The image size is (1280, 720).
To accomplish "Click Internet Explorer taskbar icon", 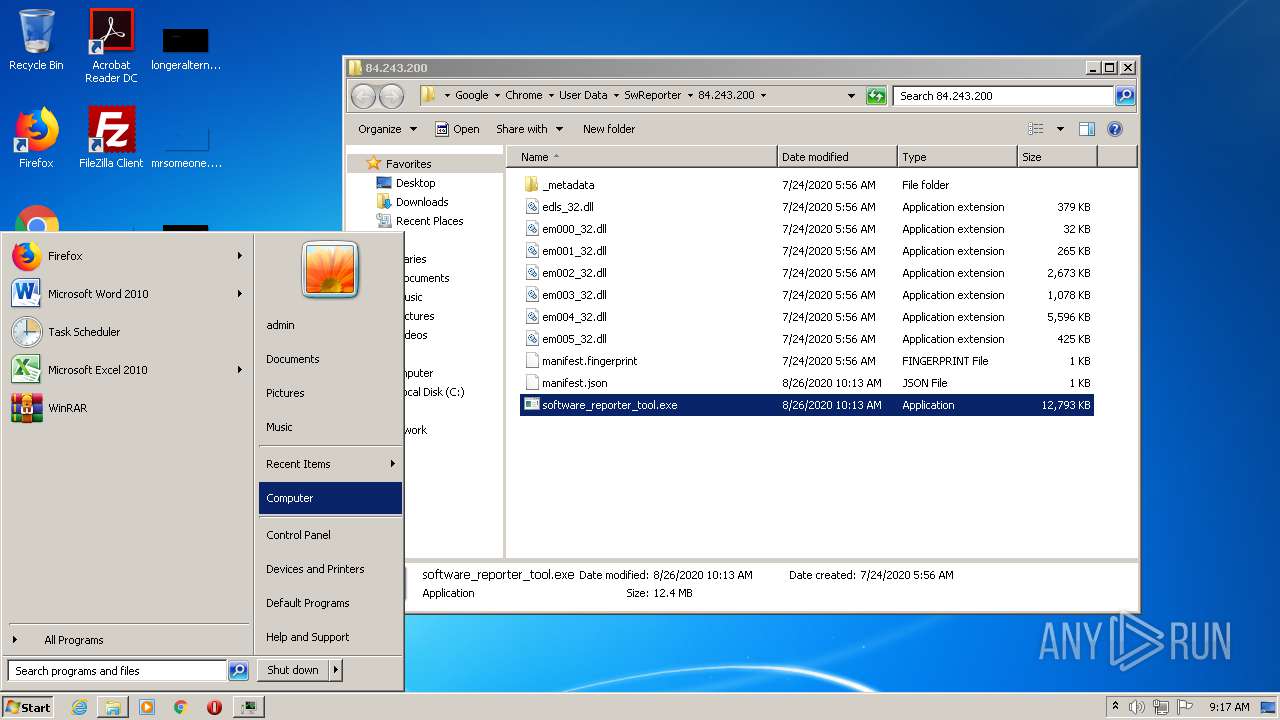I will coord(80,707).
